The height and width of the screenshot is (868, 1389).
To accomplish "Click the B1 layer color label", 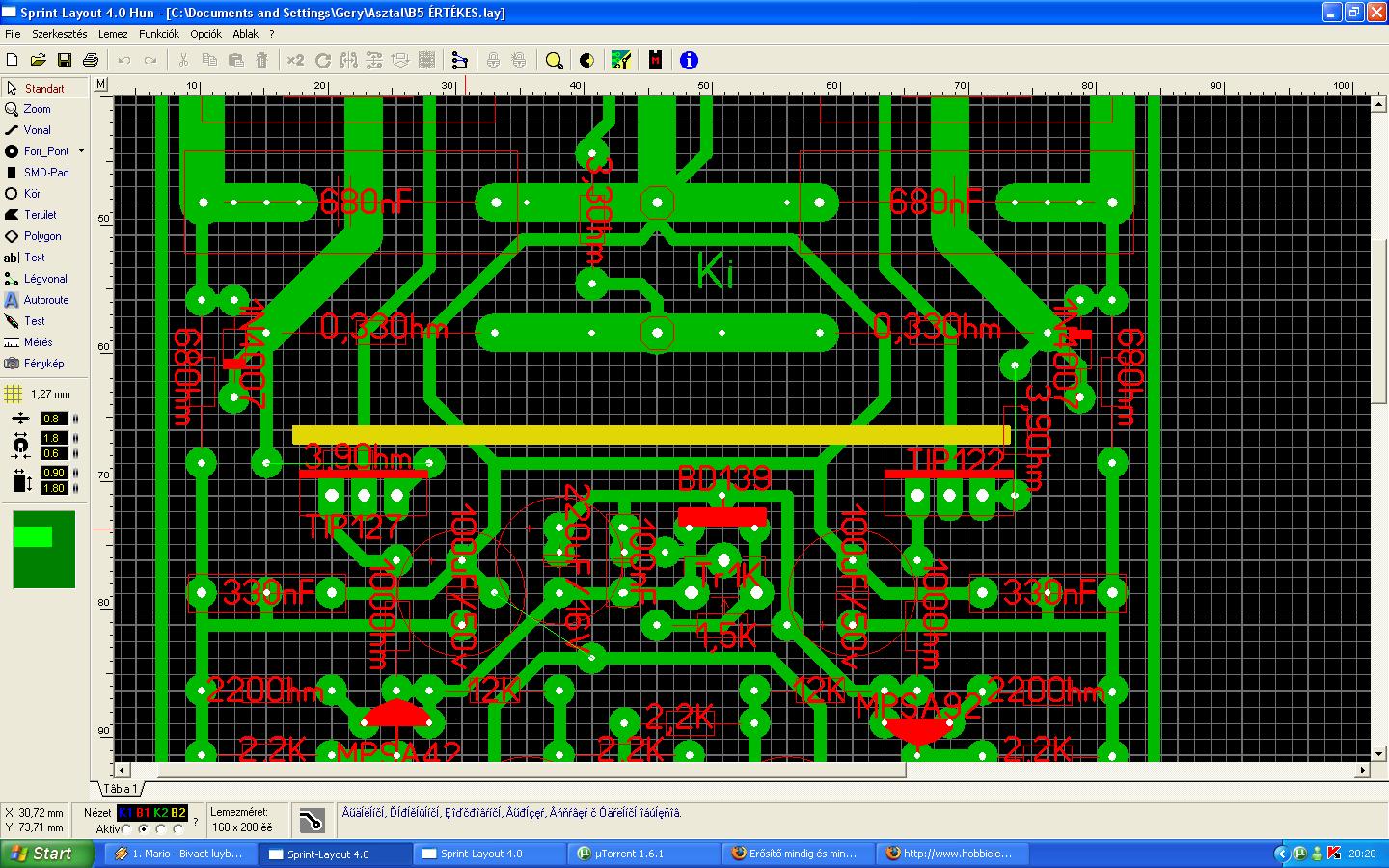I will click(x=143, y=813).
